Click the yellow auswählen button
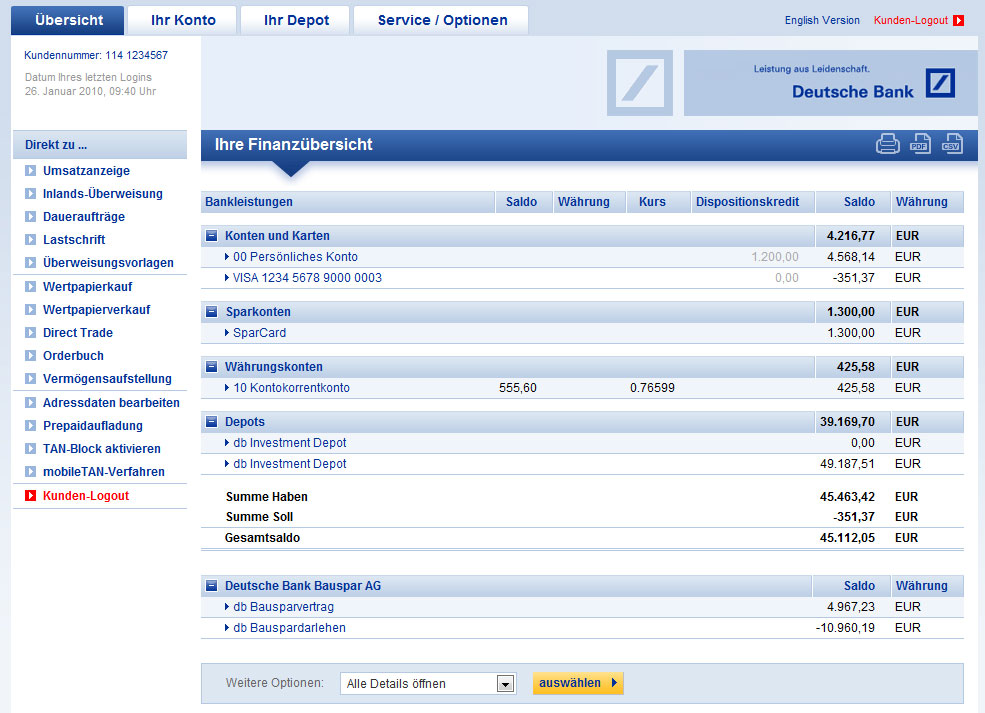 578,683
